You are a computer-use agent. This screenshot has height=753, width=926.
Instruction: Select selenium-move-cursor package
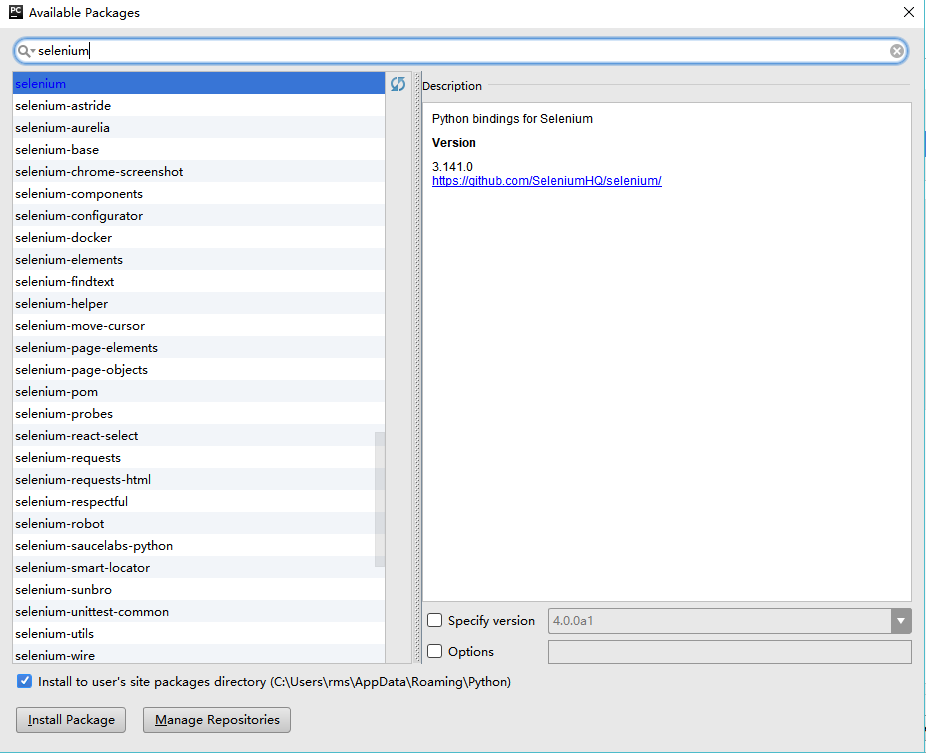pos(199,326)
